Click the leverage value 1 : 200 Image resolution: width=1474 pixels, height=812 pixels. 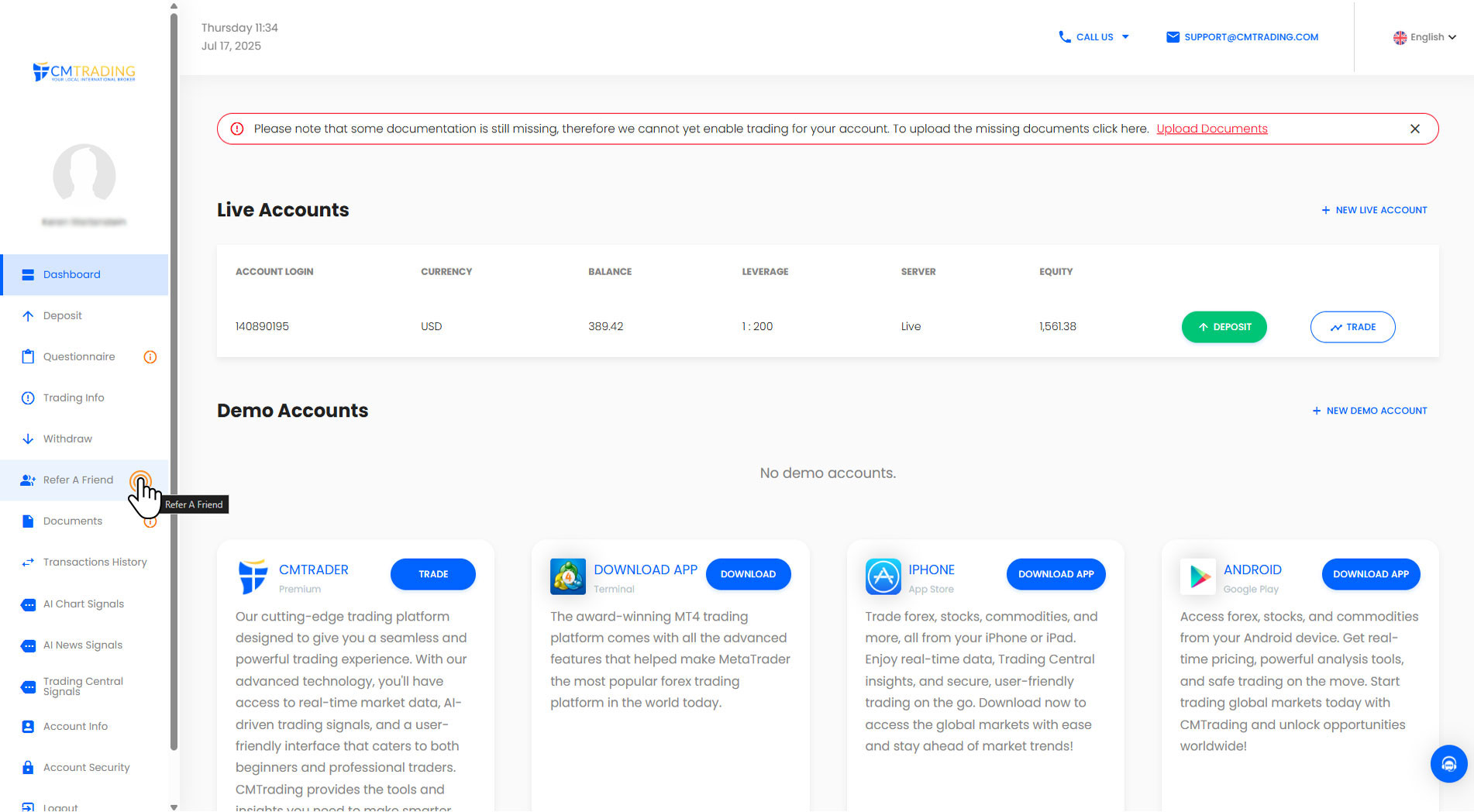pos(757,327)
